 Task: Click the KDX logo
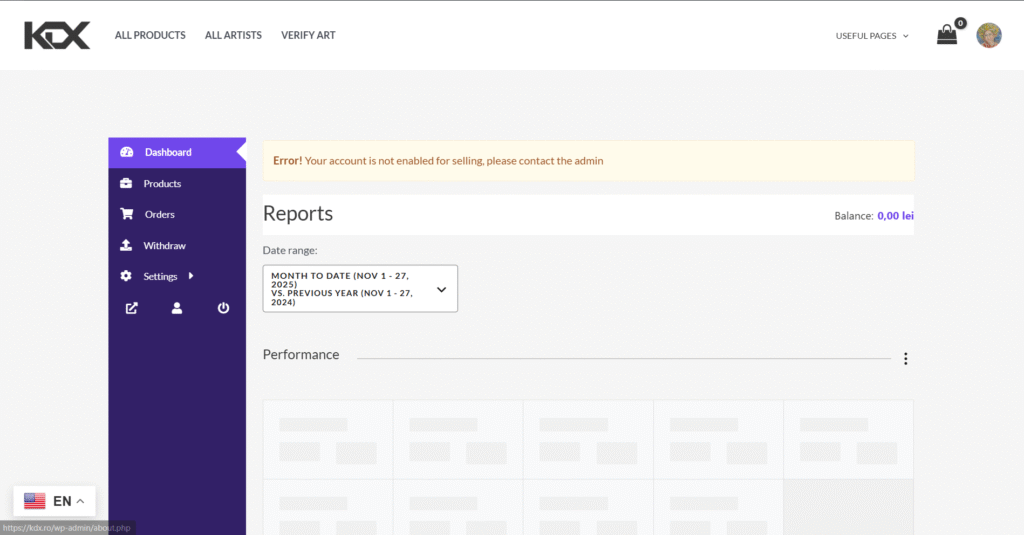pyautogui.click(x=57, y=35)
